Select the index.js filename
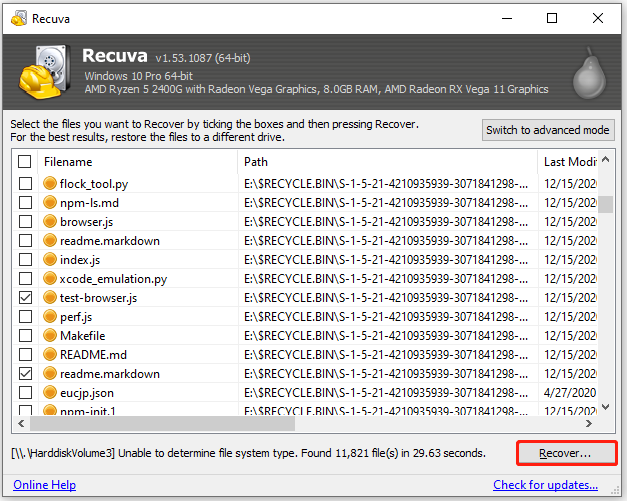The width and height of the screenshot is (627, 501). pos(80,260)
